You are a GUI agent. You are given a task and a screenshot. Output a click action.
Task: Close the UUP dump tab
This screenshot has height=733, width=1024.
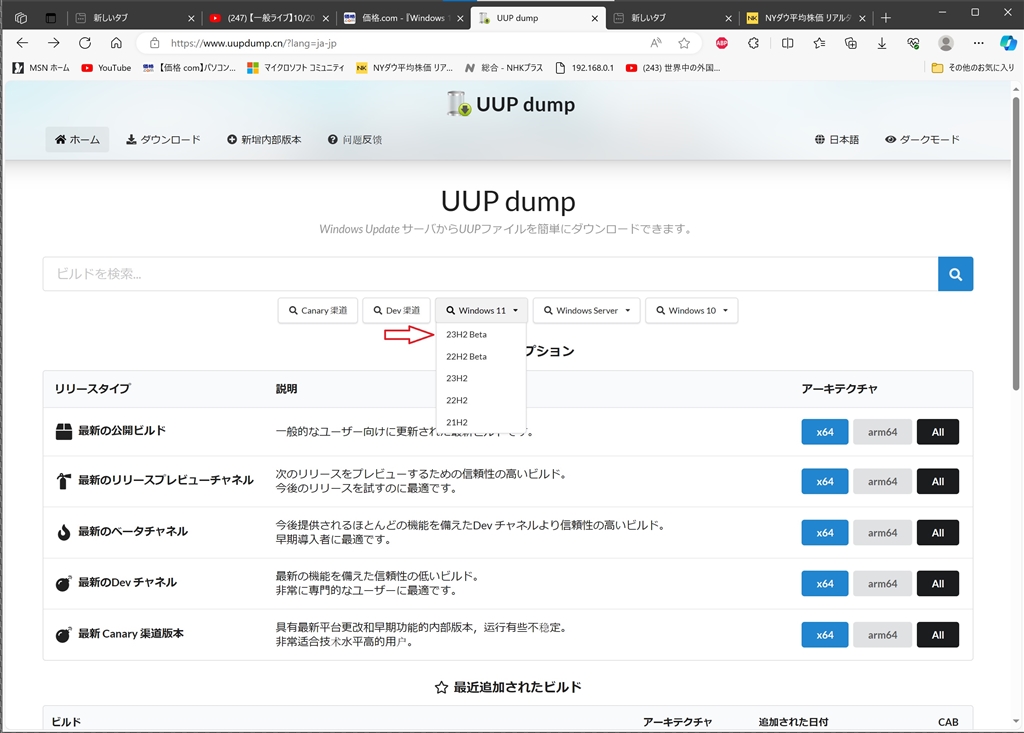click(x=594, y=18)
